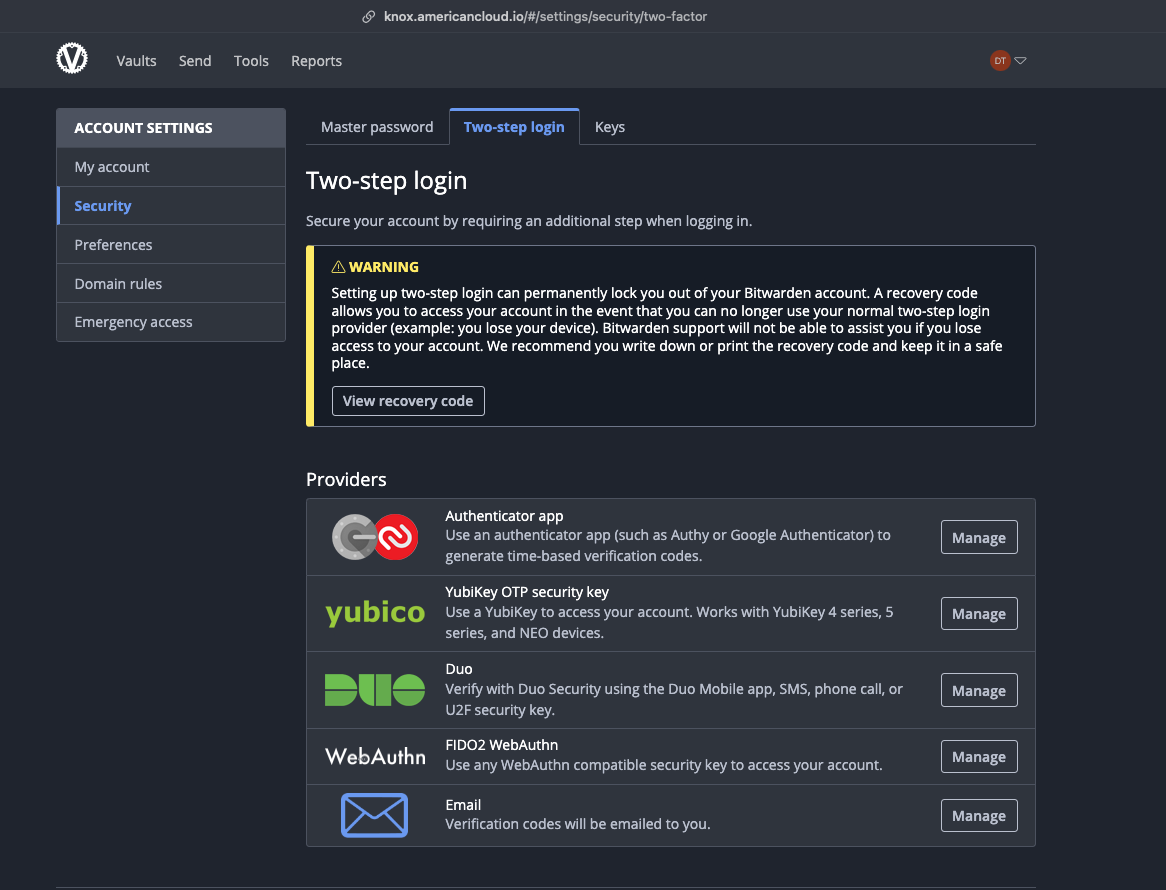Screen dimensions: 1166x890
Task: Manage the YubiKey OTP security key
Action: [978, 614]
